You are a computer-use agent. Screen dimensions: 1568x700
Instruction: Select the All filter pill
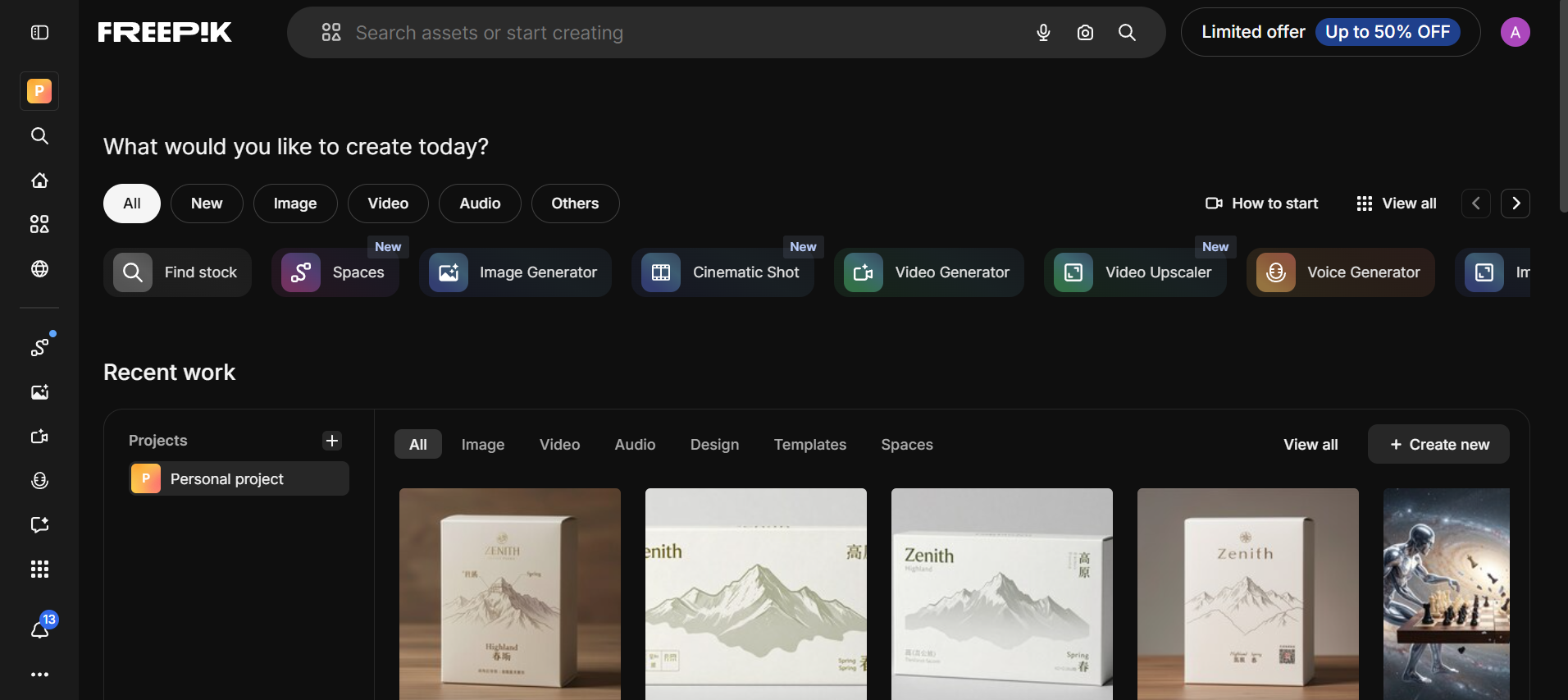(132, 204)
